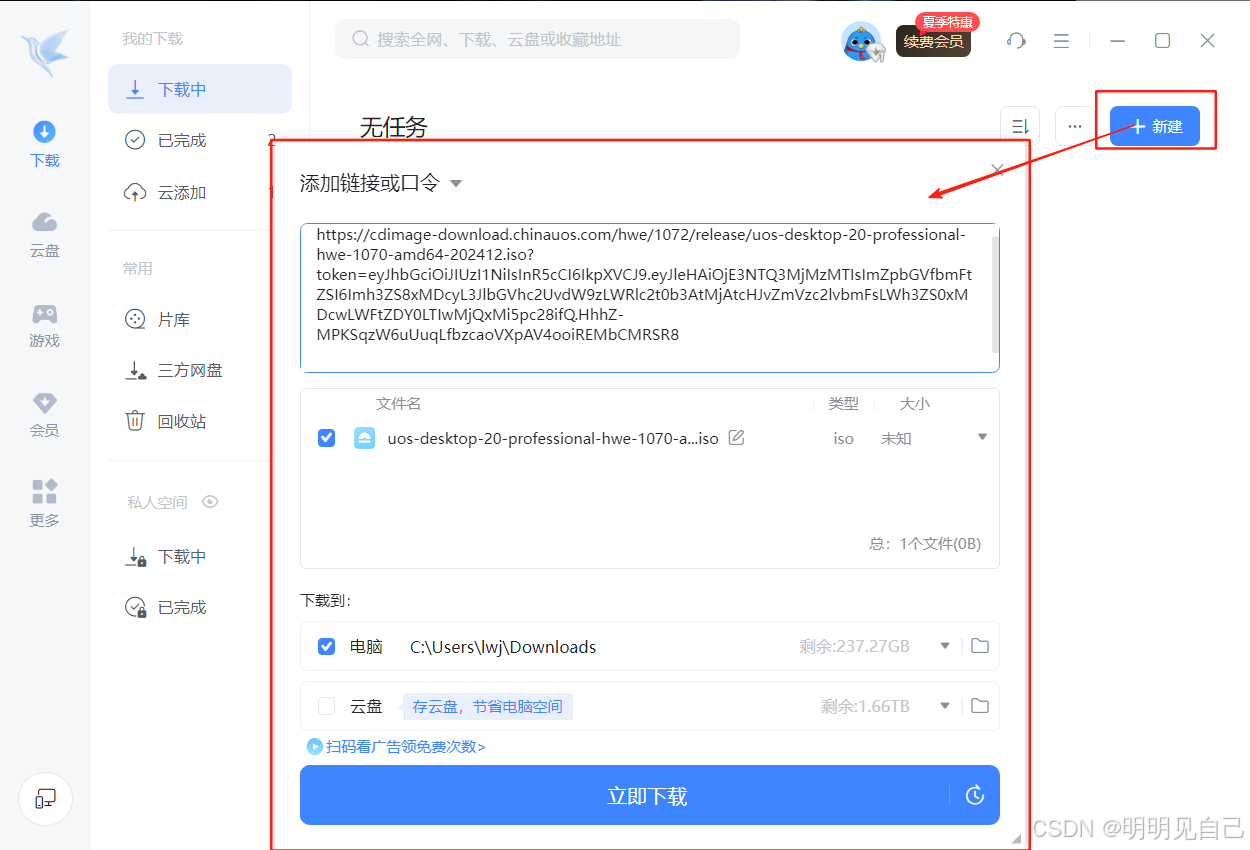Click the device connect icon at bottom-left
Image resolution: width=1250 pixels, height=850 pixels.
(x=45, y=798)
